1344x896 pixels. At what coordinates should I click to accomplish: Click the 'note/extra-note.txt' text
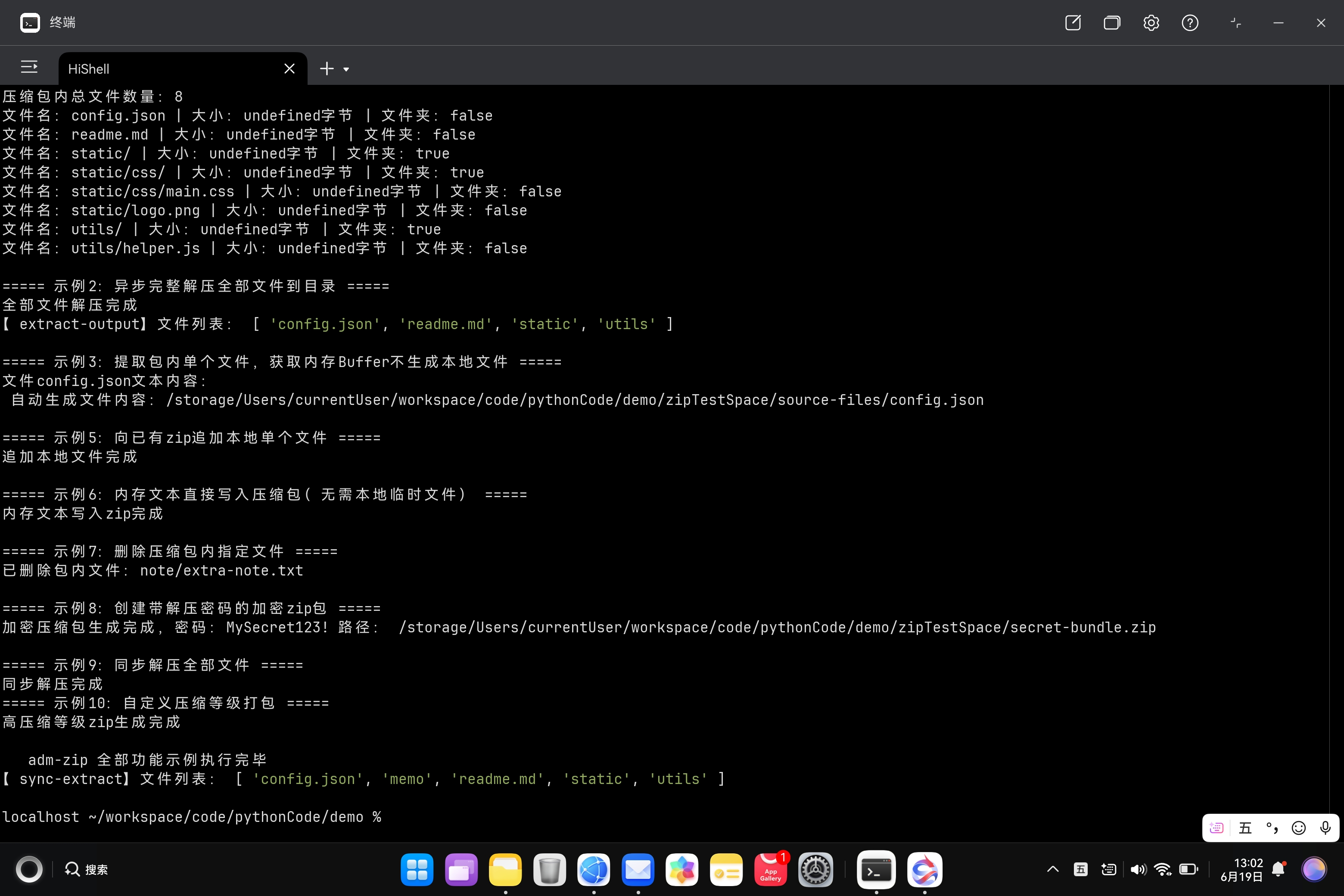click(222, 570)
